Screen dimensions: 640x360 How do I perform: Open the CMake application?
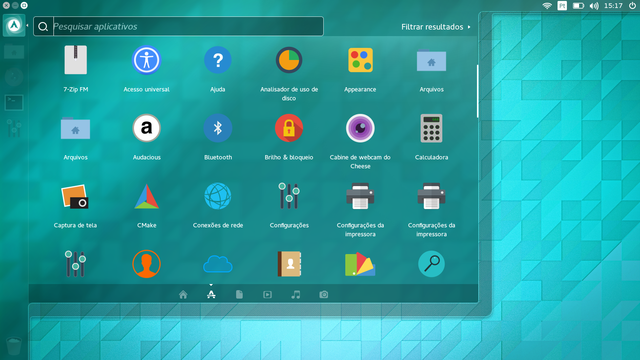pyautogui.click(x=147, y=197)
